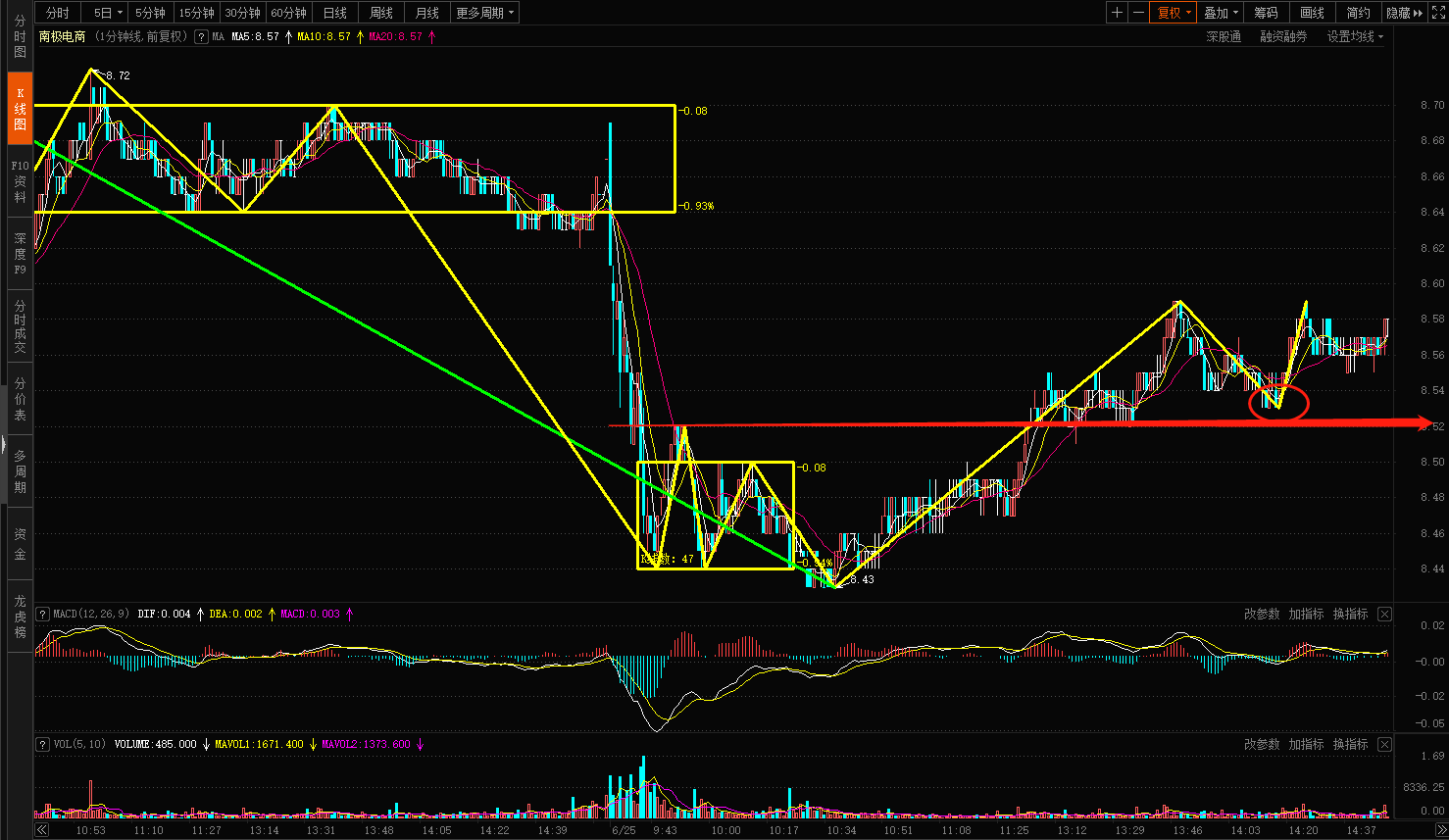Click the DIF:0.004 value
This screenshot has width=1449, height=840.
click(x=164, y=614)
